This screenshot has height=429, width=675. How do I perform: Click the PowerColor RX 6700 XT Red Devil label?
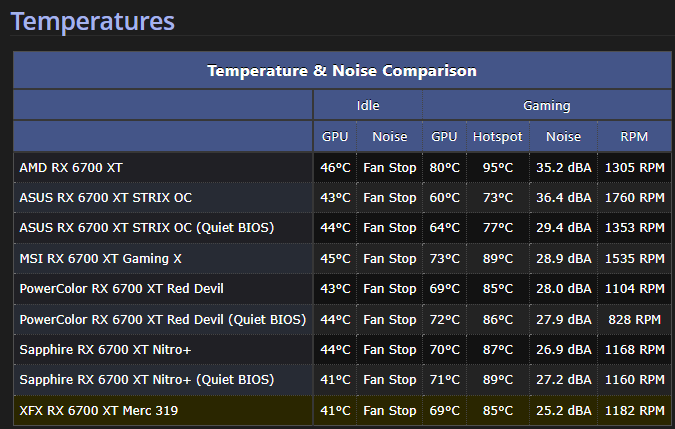coord(121,289)
